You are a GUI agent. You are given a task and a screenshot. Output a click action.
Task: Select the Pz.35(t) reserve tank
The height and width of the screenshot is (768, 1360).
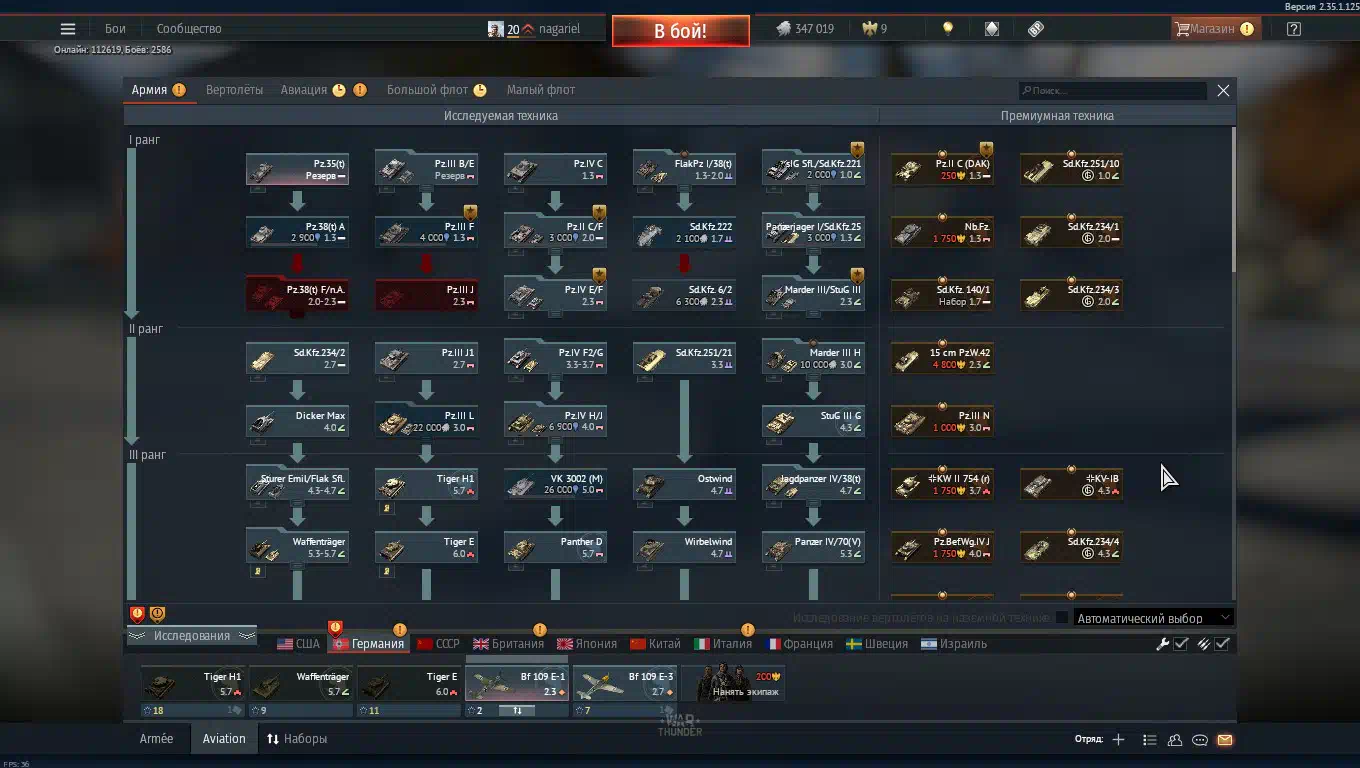click(x=297, y=169)
